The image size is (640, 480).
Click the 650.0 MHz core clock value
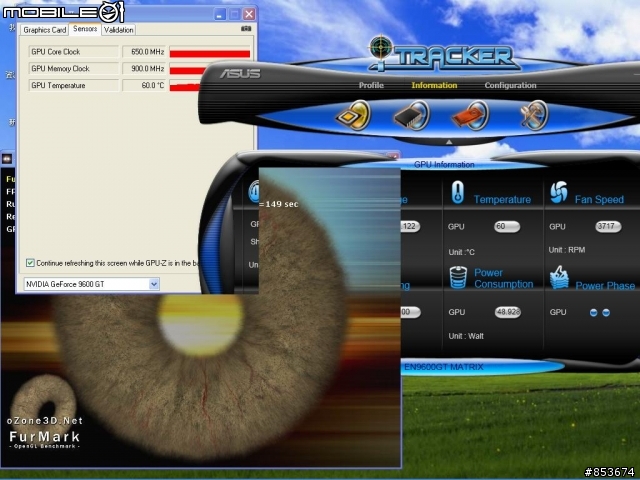(x=144, y=52)
